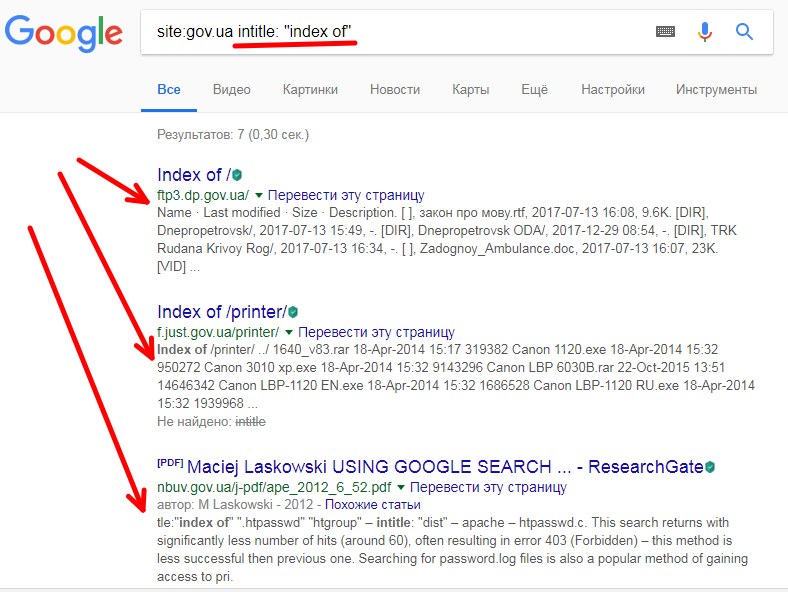Screen dimensions: 788x592
Task: Switch to the 'Видео' tab
Action: [231, 90]
